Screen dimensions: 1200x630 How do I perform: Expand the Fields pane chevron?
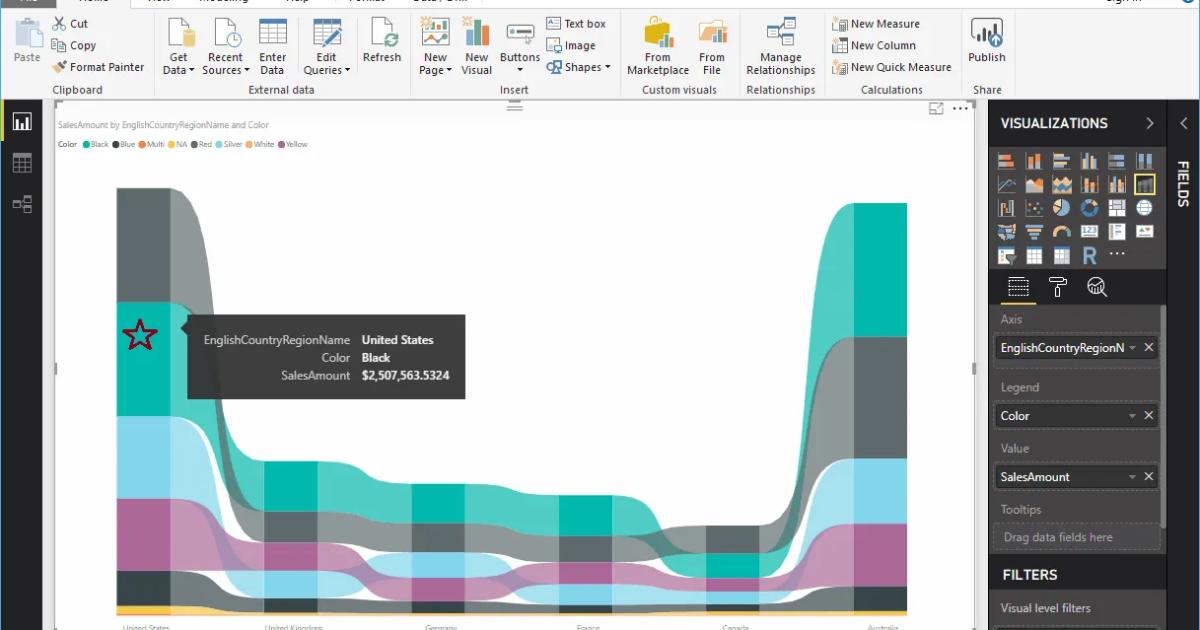point(1183,123)
